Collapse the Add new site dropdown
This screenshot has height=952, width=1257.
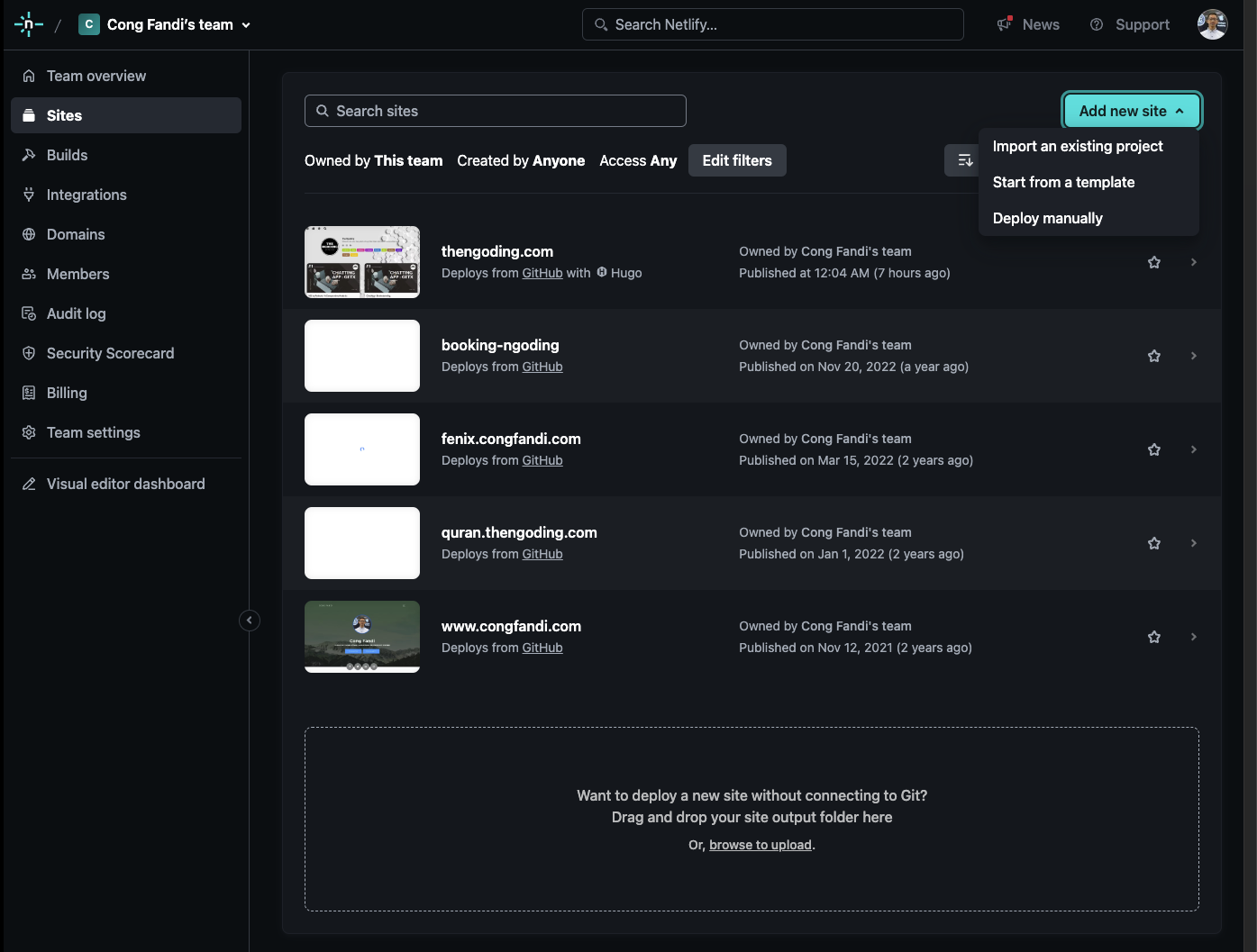(x=1131, y=111)
